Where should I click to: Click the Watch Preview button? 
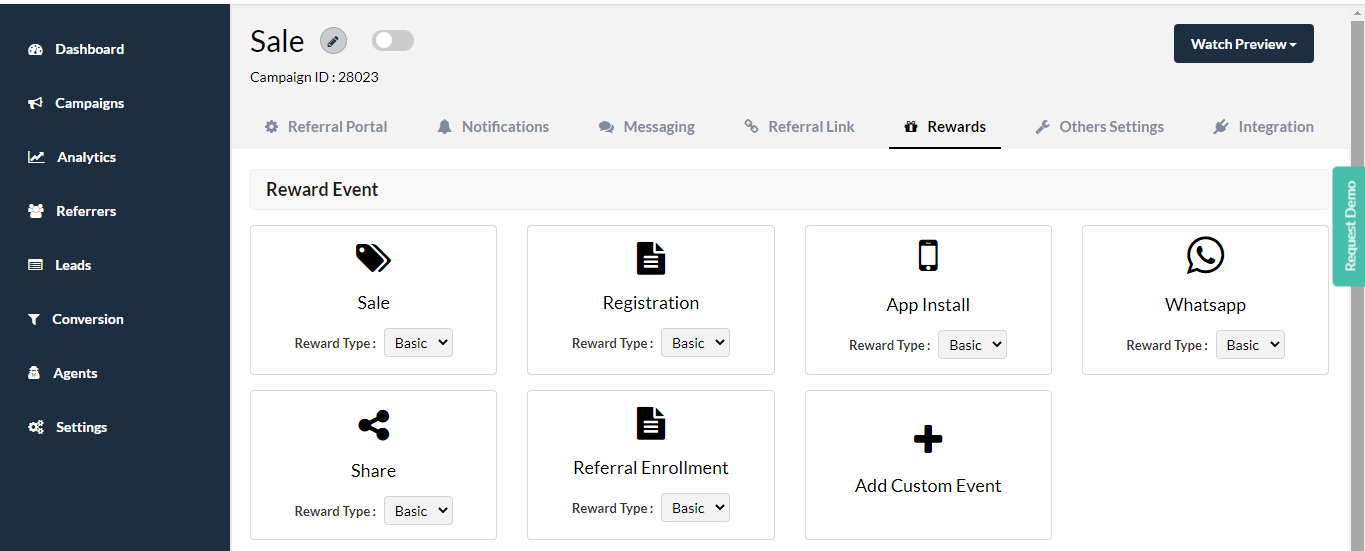(x=1244, y=44)
